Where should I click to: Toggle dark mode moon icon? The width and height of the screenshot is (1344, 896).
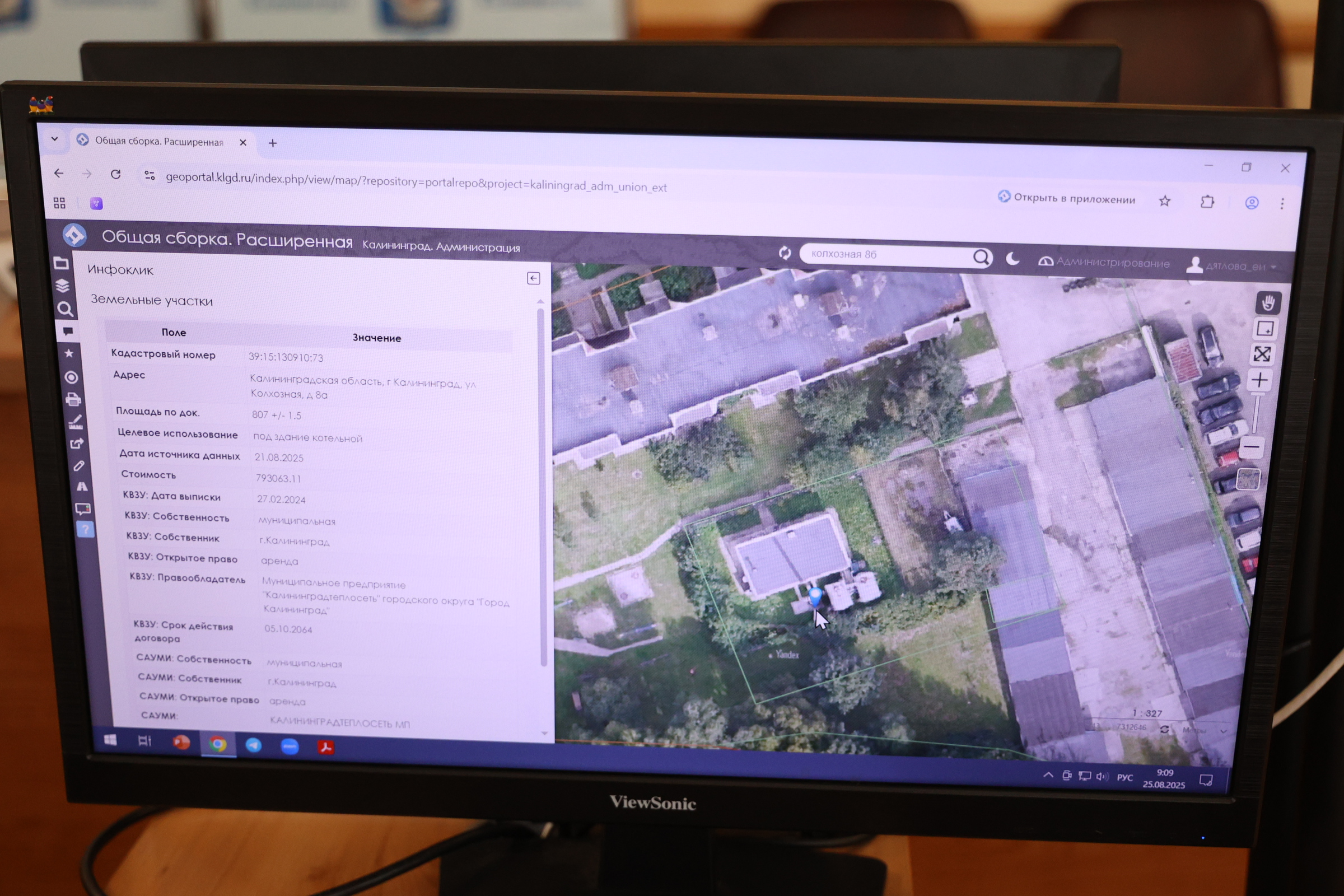(x=1012, y=259)
